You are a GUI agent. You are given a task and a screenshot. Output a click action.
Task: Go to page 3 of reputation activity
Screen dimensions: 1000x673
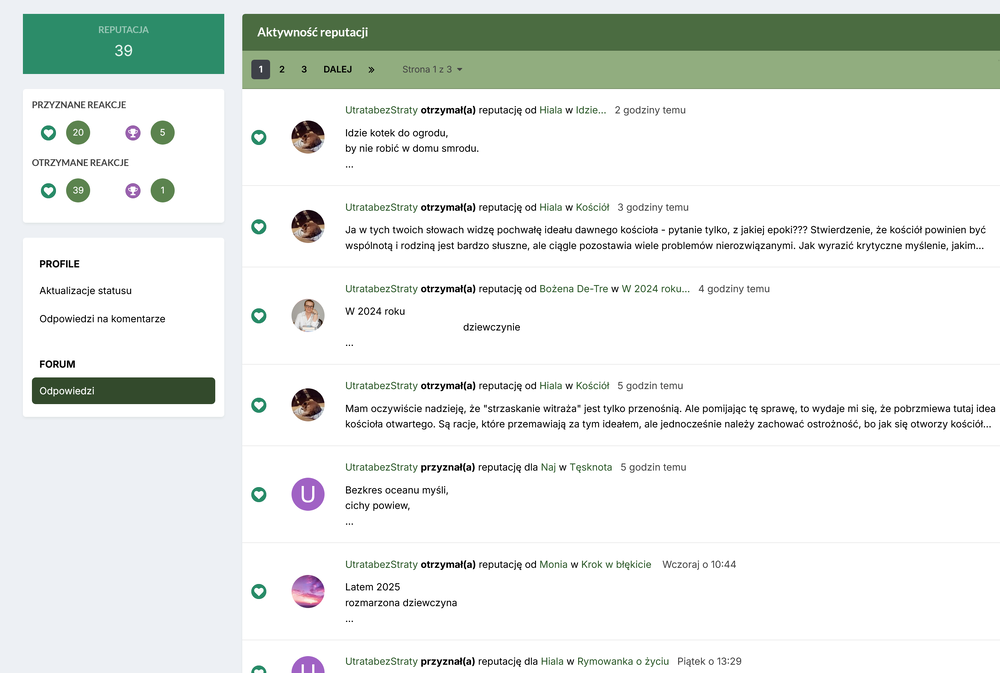(x=304, y=70)
